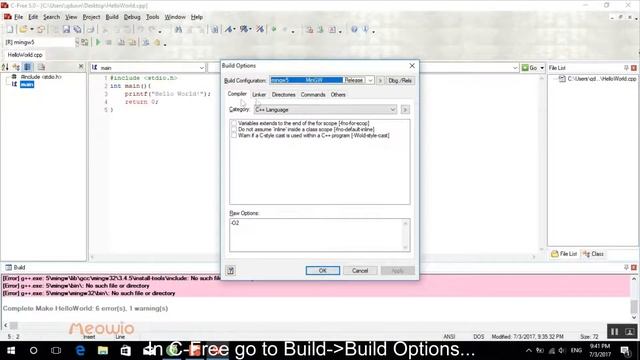
Task: Click the arrow button next to Category dropdown
Action: click(405, 109)
